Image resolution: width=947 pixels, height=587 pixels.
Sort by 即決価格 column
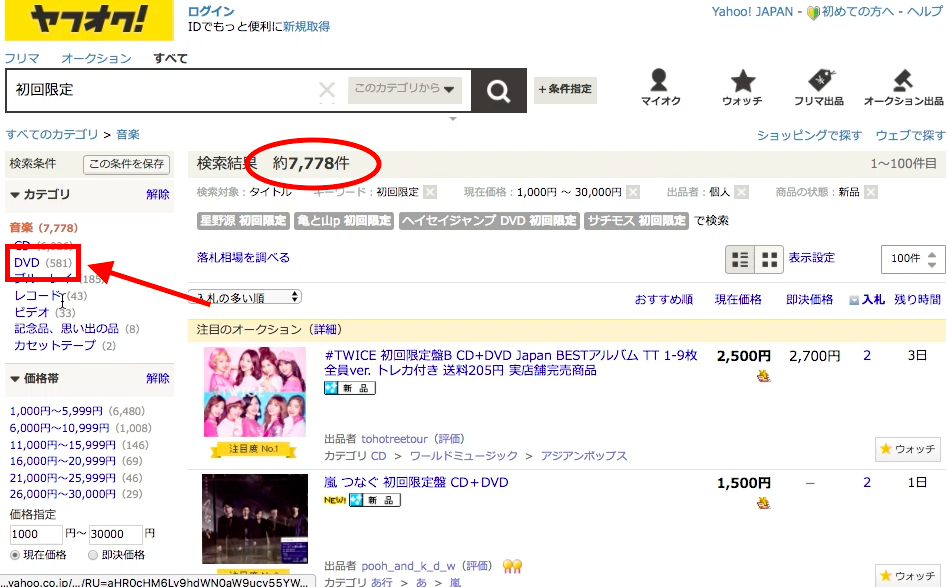point(809,300)
